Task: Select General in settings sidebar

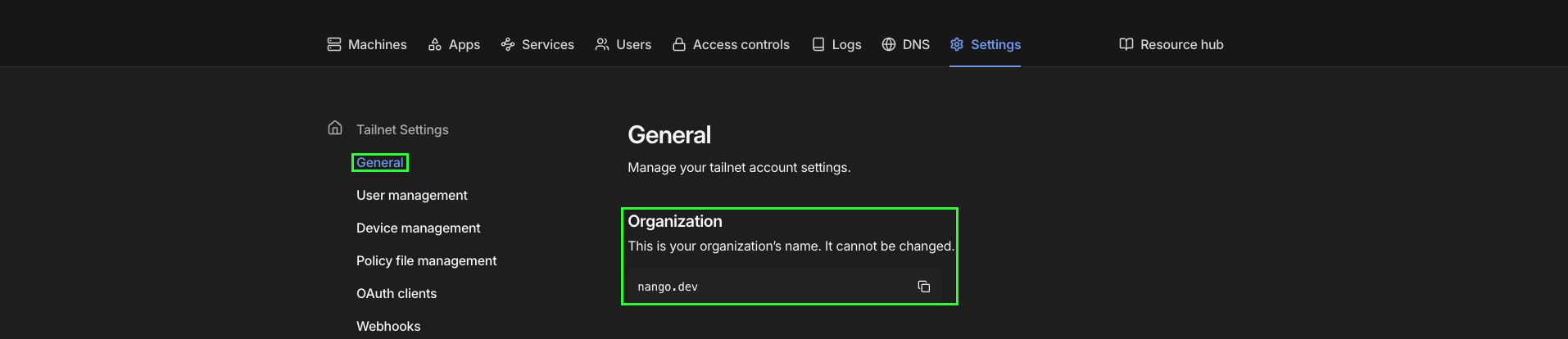Action: pyautogui.click(x=380, y=162)
